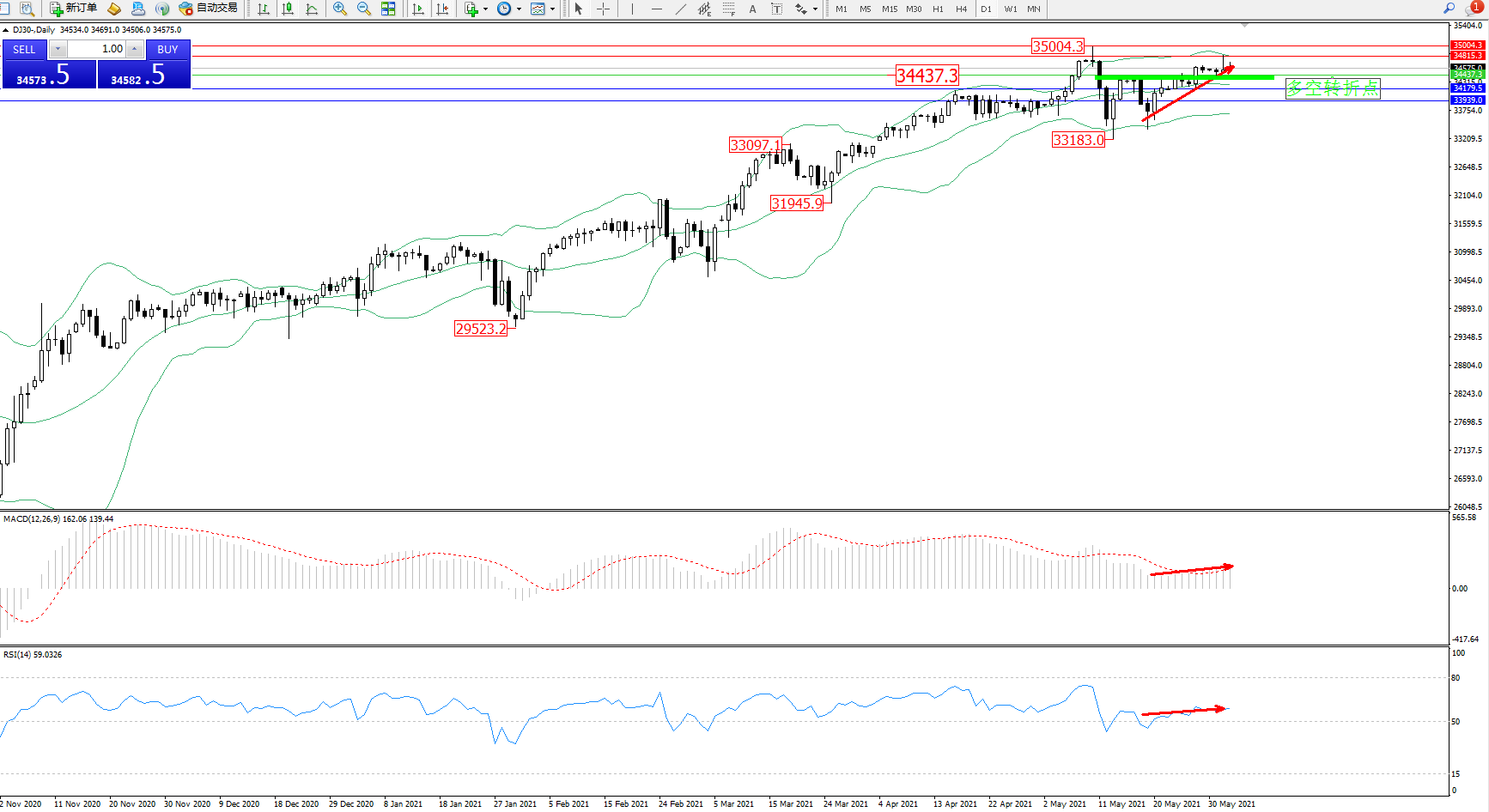Open the indicators list dropdown arrow
This screenshot has height=812, width=1489.
tap(486, 9)
